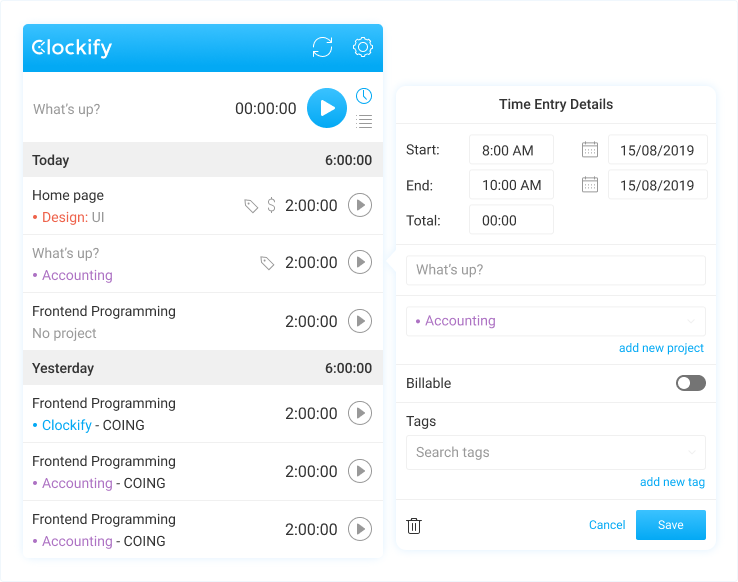Image resolution: width=738 pixels, height=582 pixels.
Task: Expand the Accounting project dropdown
Action: (556, 321)
